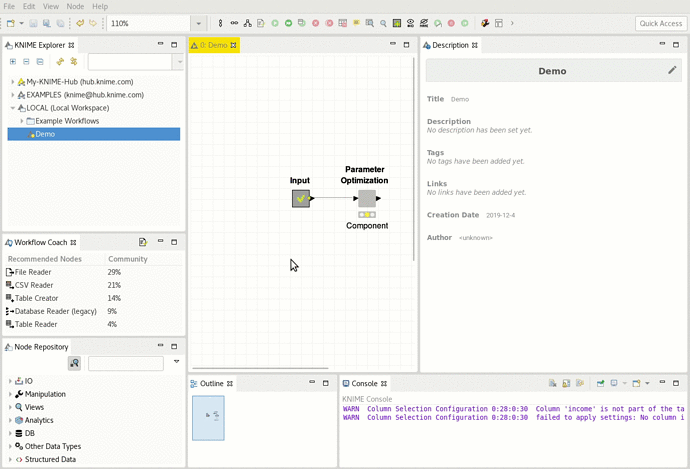This screenshot has width=690, height=469.
Task: Open the Edit menu
Action: (29, 7)
